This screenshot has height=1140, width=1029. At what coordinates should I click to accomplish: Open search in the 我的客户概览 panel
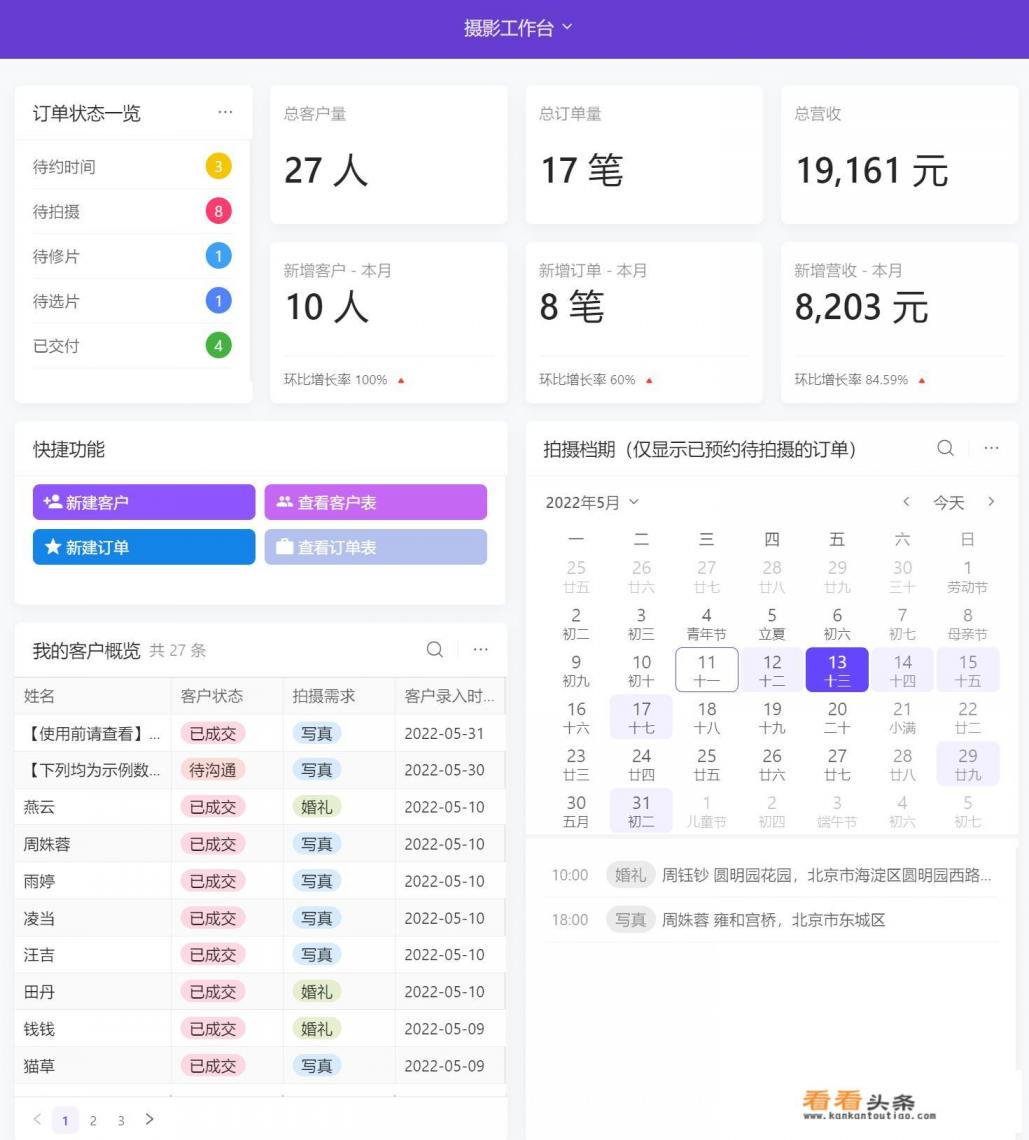pos(434,650)
